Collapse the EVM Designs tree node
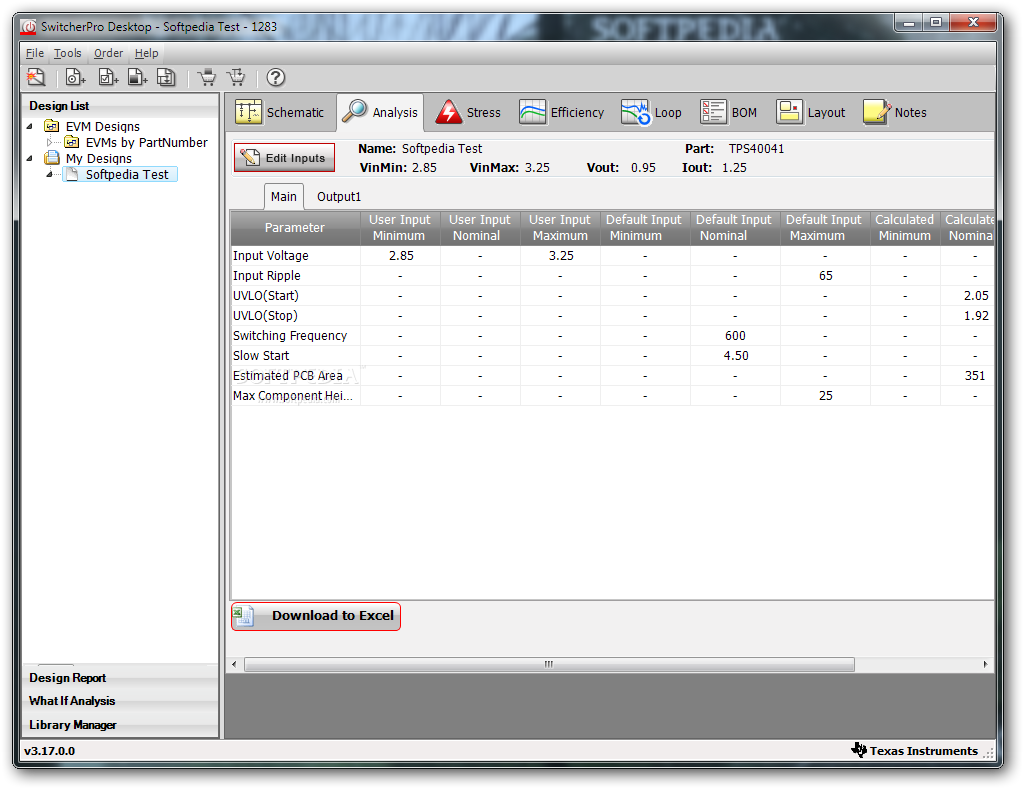Image resolution: width=1024 pixels, height=789 pixels. pos(29,126)
